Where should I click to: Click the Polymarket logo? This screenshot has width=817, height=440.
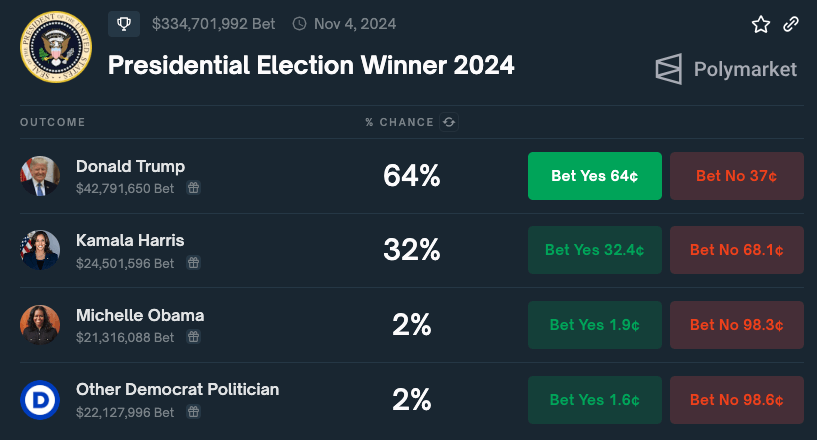coord(726,69)
